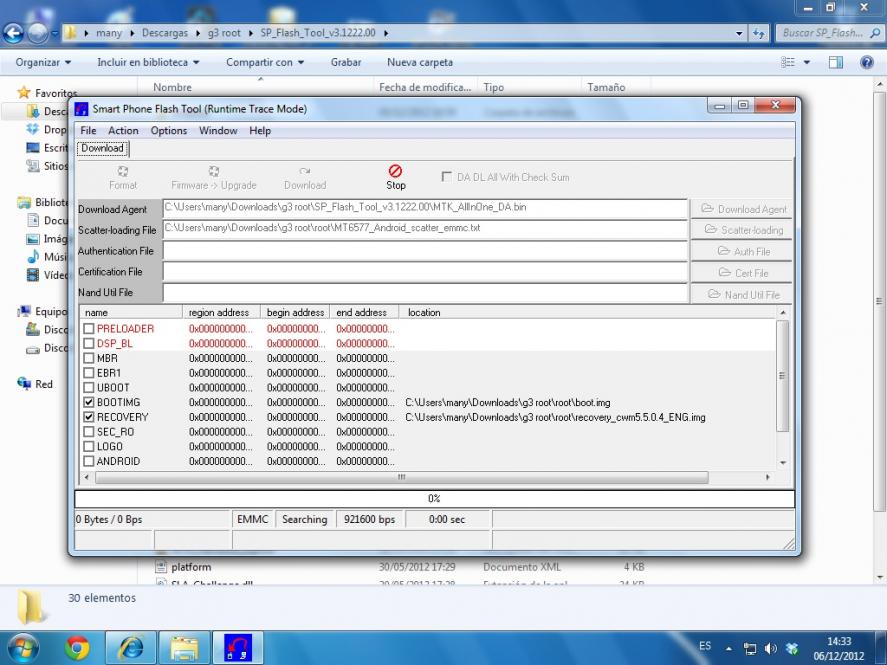Click the Nand Util File input field
Viewport: 887px width, 665px height.
click(x=425, y=292)
